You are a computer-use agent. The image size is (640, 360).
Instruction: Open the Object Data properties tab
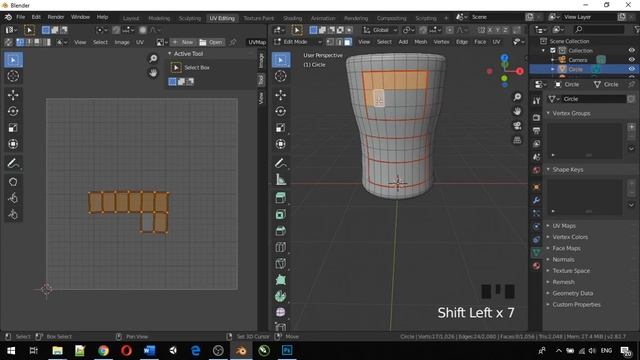(x=536, y=253)
